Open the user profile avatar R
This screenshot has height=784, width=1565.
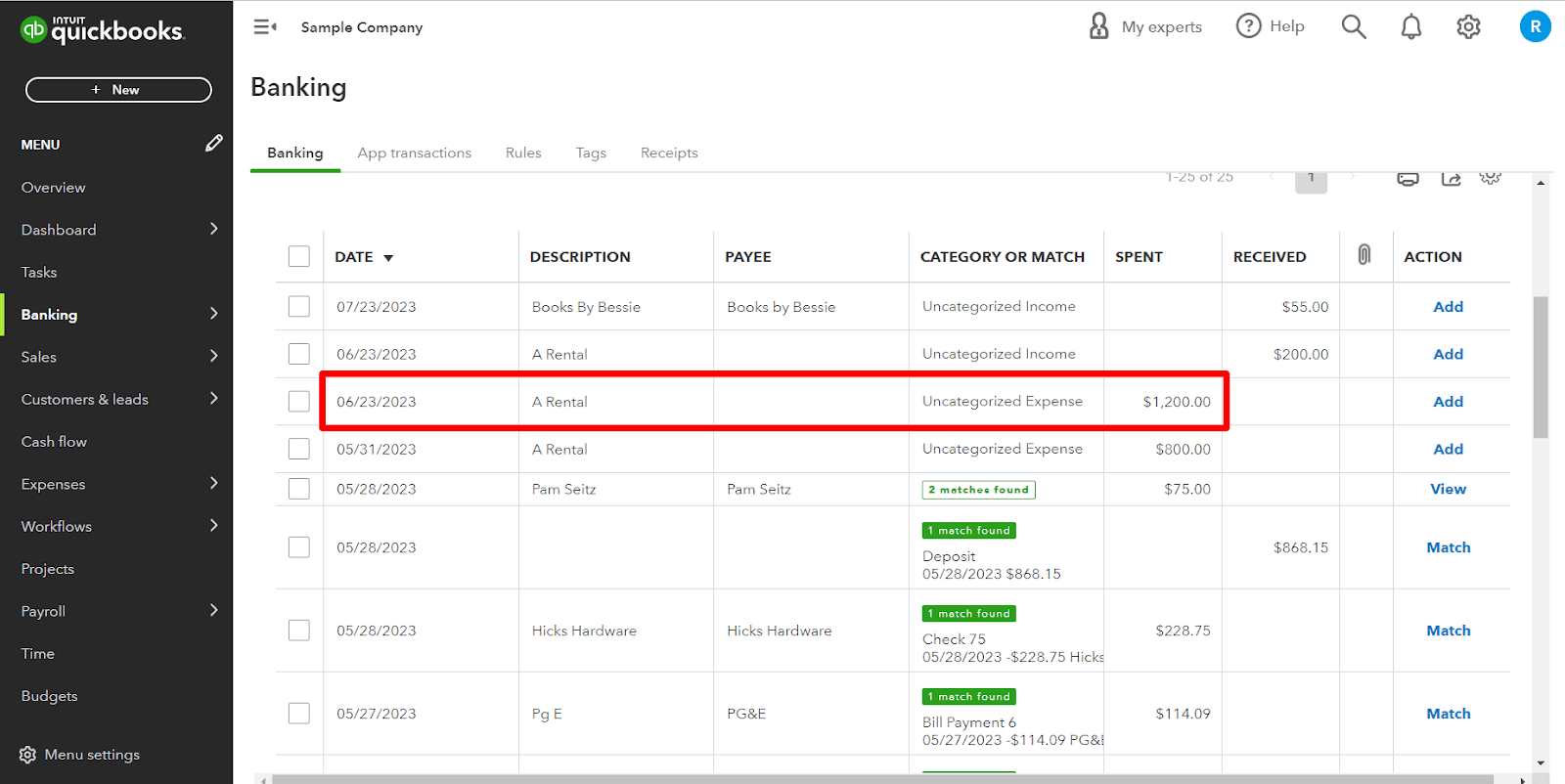1535,26
